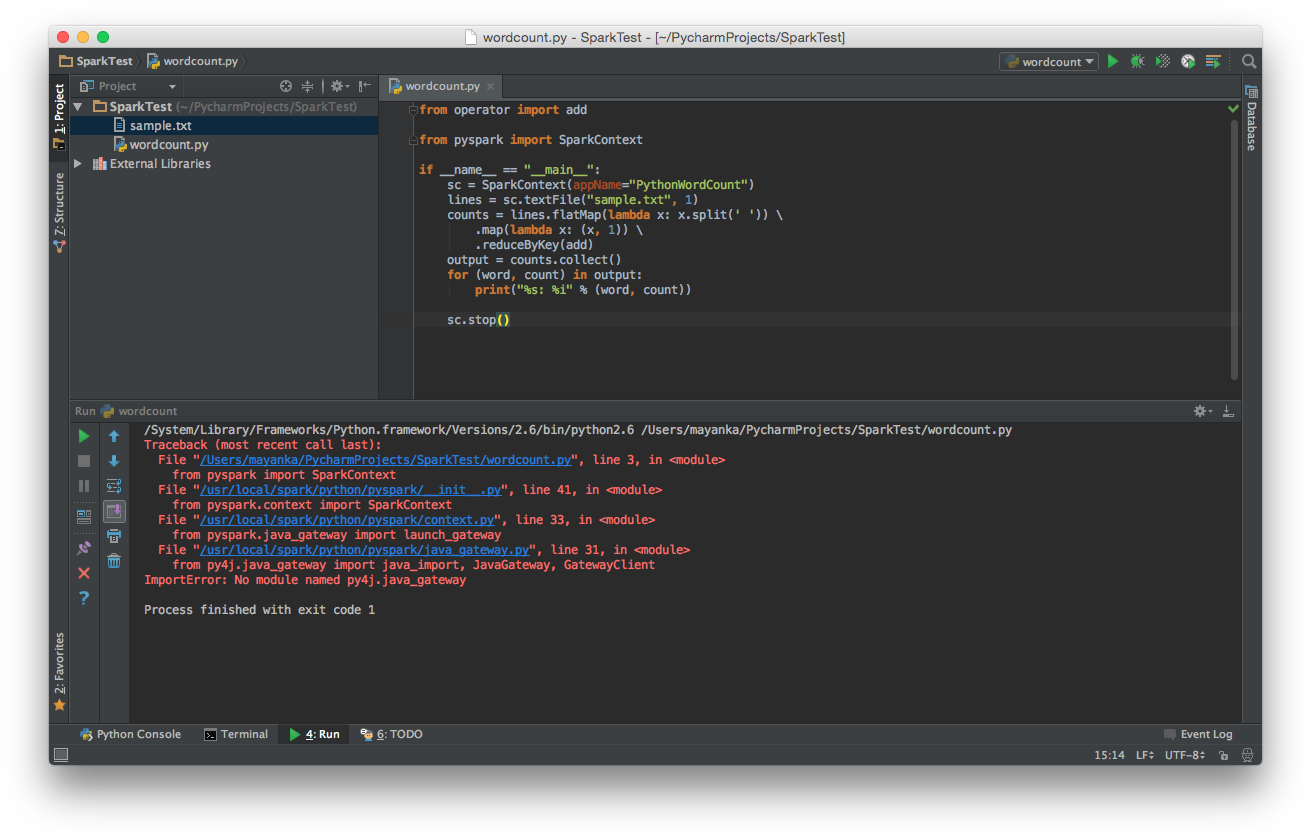The image size is (1310, 838).
Task: Switch to wordcount.py editor tab
Action: click(x=441, y=86)
